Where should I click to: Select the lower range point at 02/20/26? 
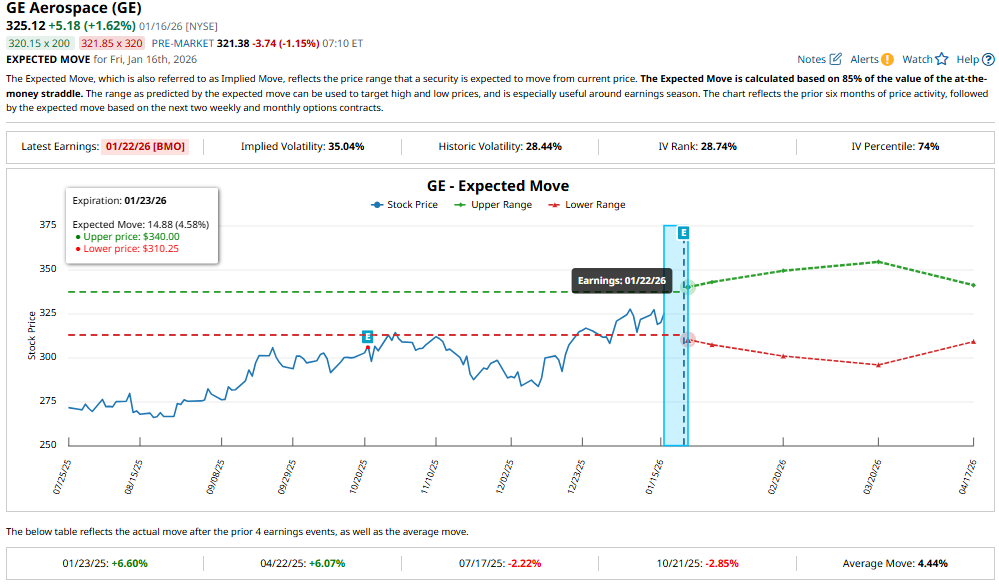pyautogui.click(x=783, y=356)
